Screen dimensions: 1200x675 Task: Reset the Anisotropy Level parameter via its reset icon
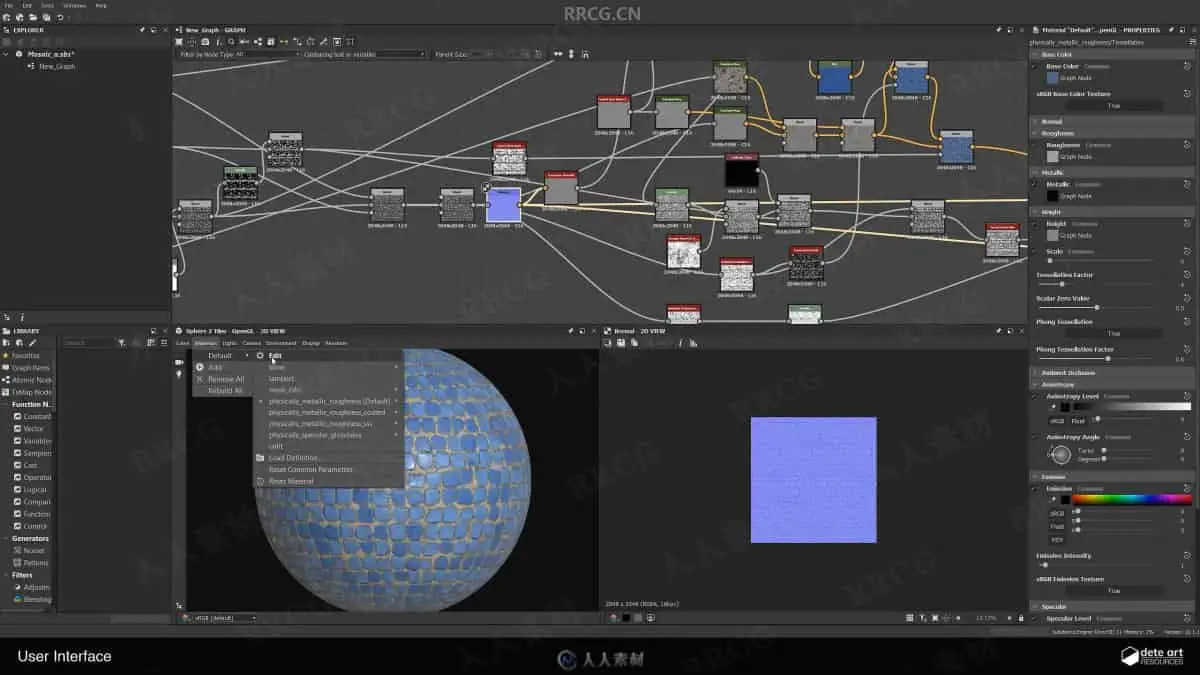coord(1185,397)
